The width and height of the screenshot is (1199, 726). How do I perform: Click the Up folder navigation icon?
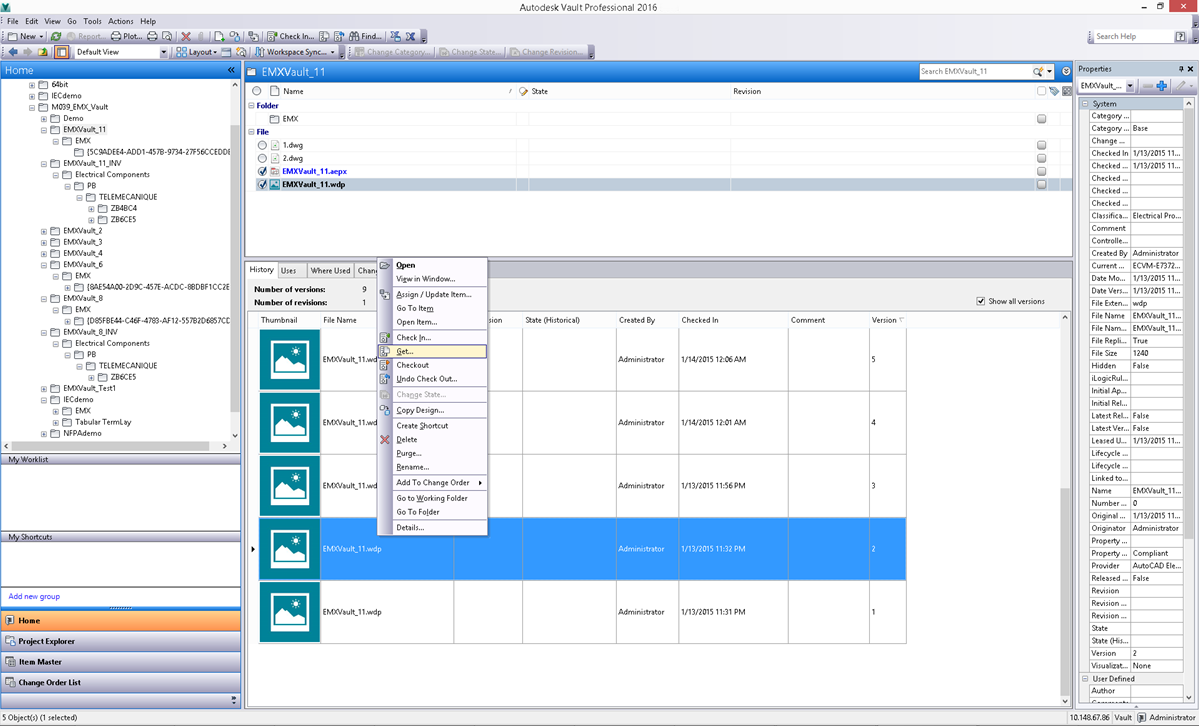click(43, 52)
